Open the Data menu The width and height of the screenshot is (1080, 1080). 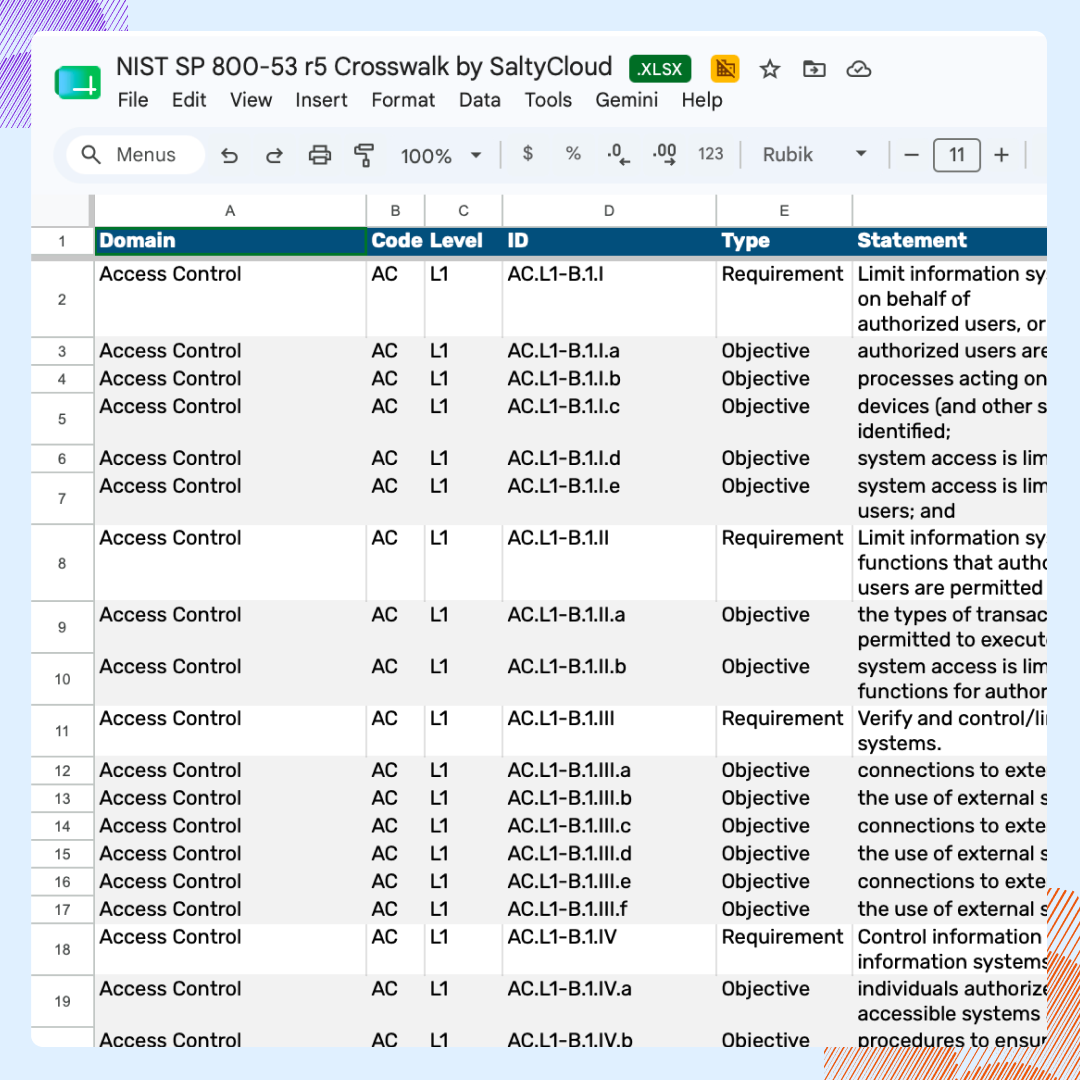(x=479, y=101)
